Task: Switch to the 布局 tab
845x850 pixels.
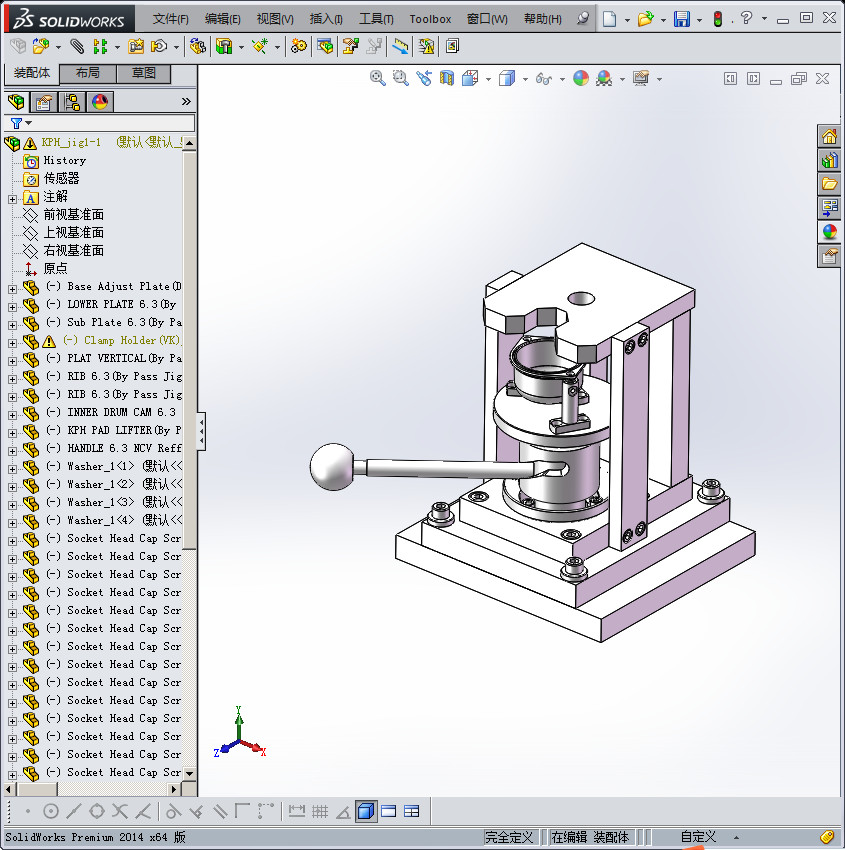Action: [87, 73]
